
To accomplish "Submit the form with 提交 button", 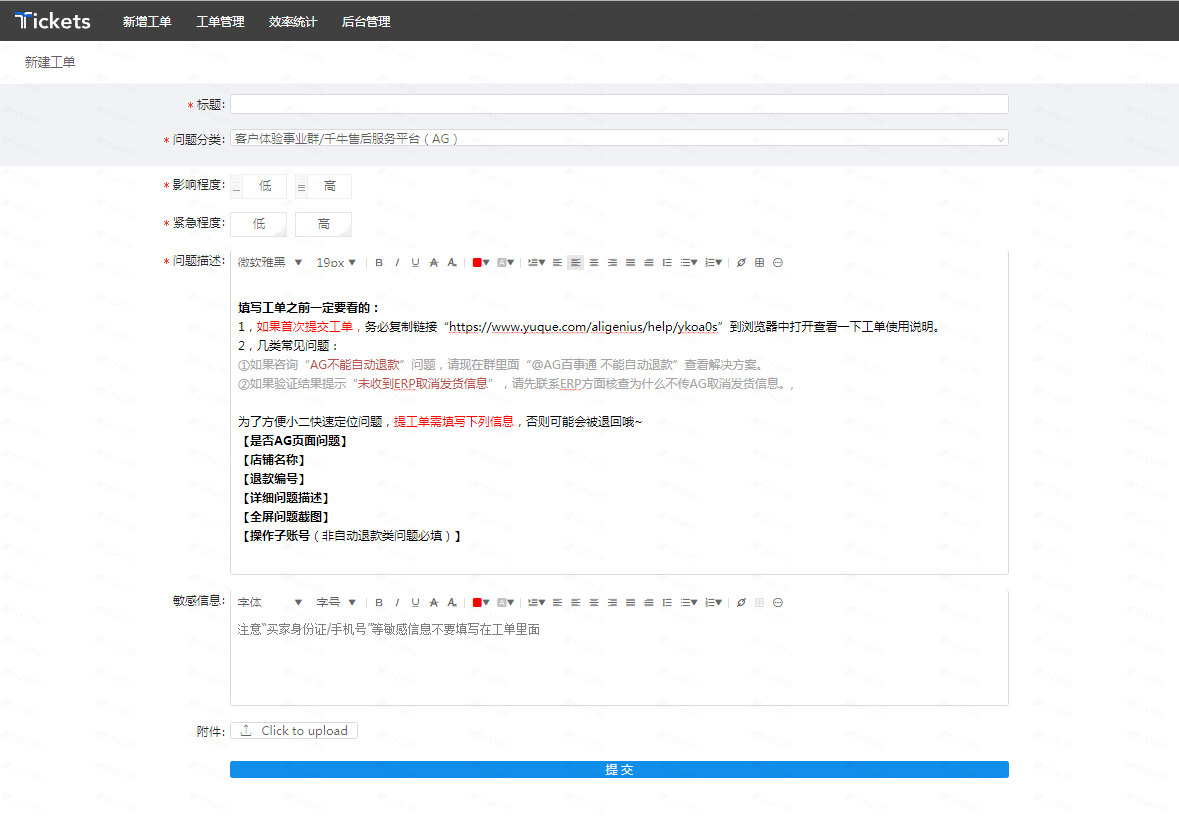I will [x=619, y=770].
